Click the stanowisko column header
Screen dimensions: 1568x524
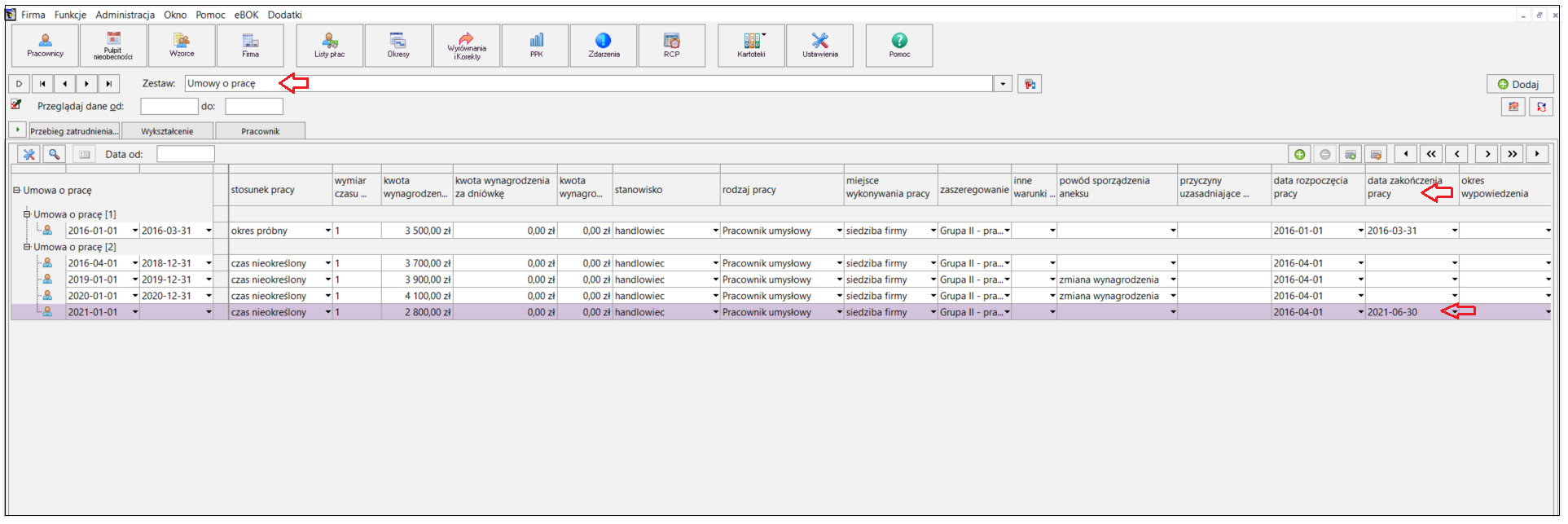[666, 190]
